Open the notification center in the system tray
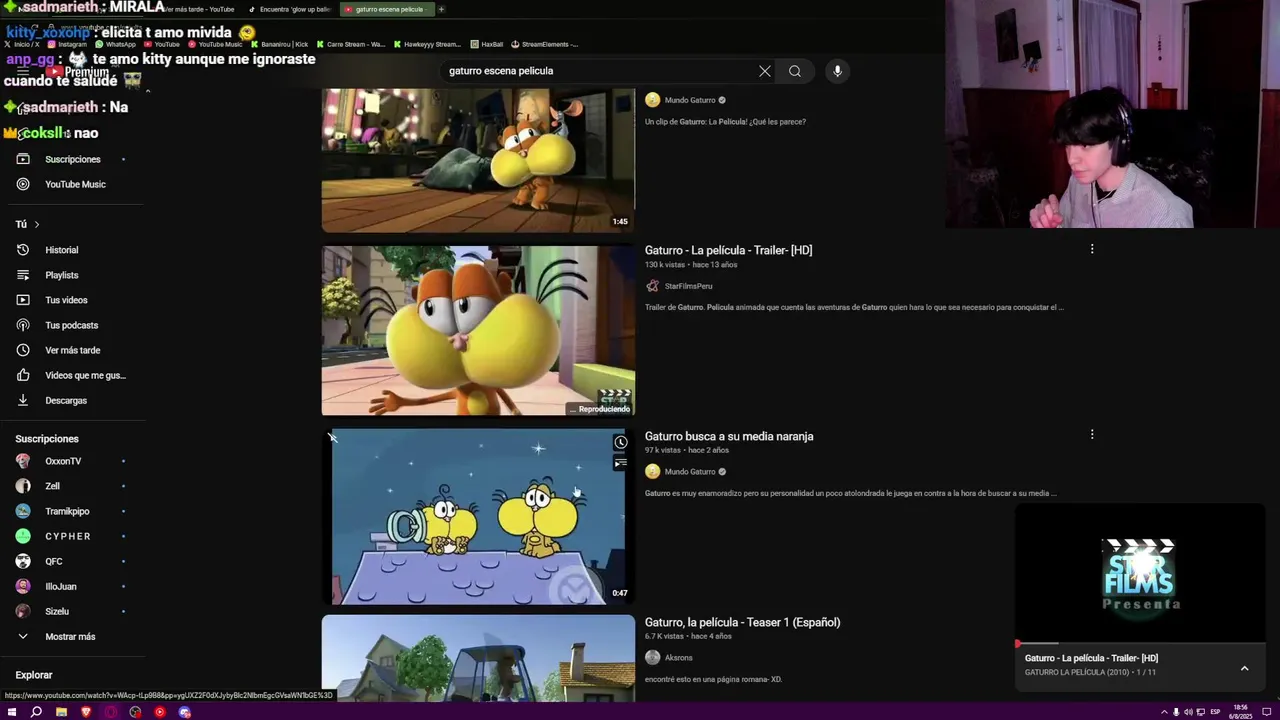Screen dimensions: 1280x720 (1267, 712)
